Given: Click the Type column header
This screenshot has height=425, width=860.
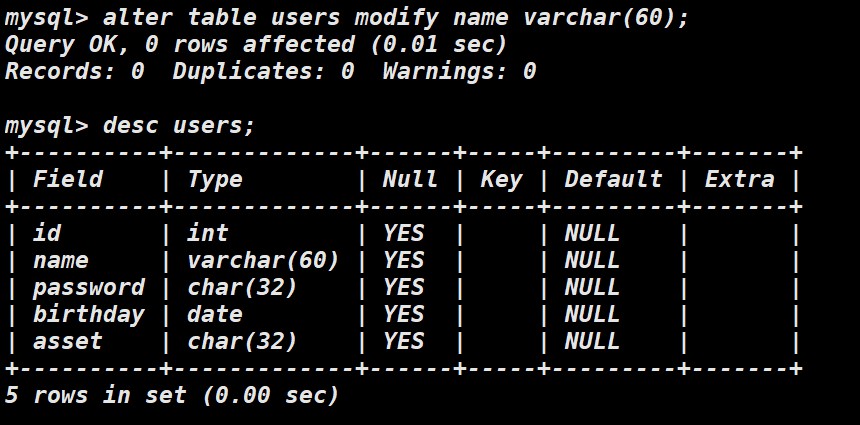Looking at the screenshot, I should (215, 180).
